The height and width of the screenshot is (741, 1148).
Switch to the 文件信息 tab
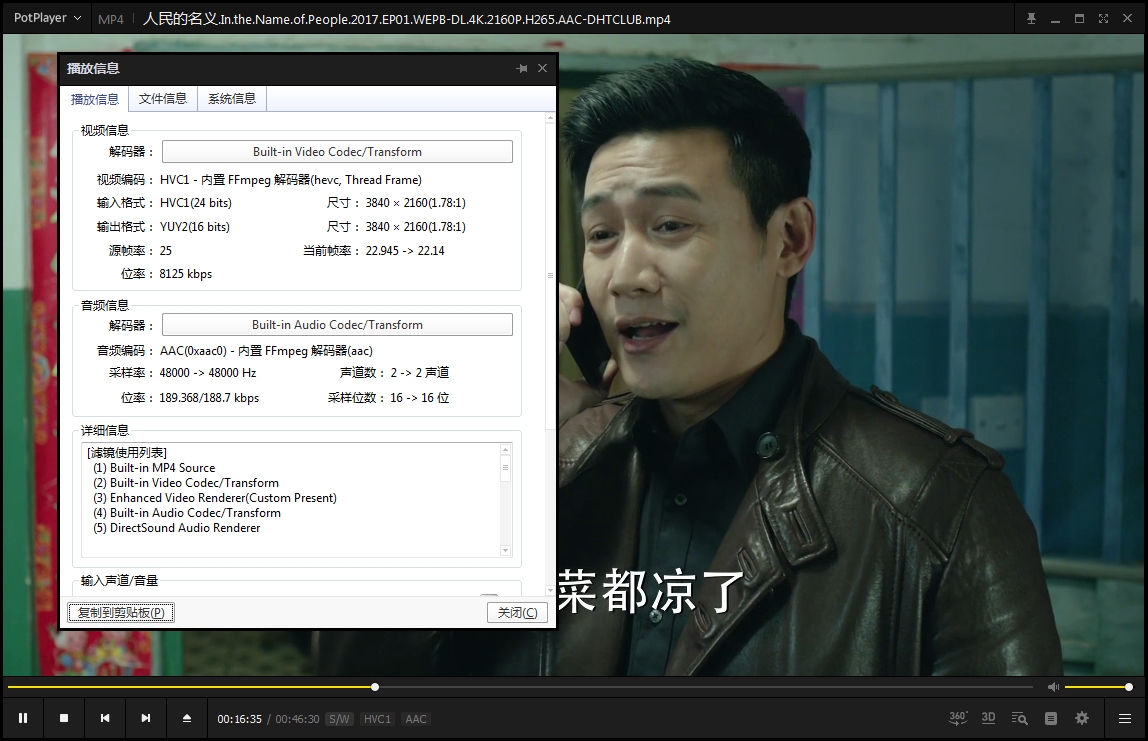point(163,99)
